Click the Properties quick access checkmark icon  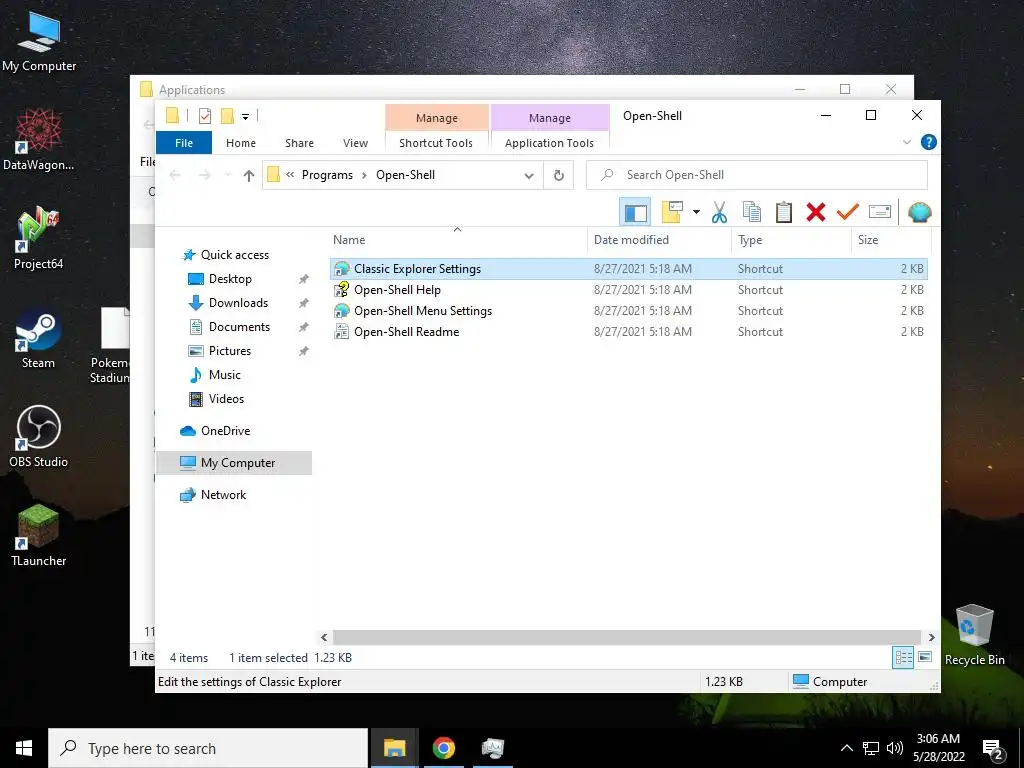tap(205, 116)
